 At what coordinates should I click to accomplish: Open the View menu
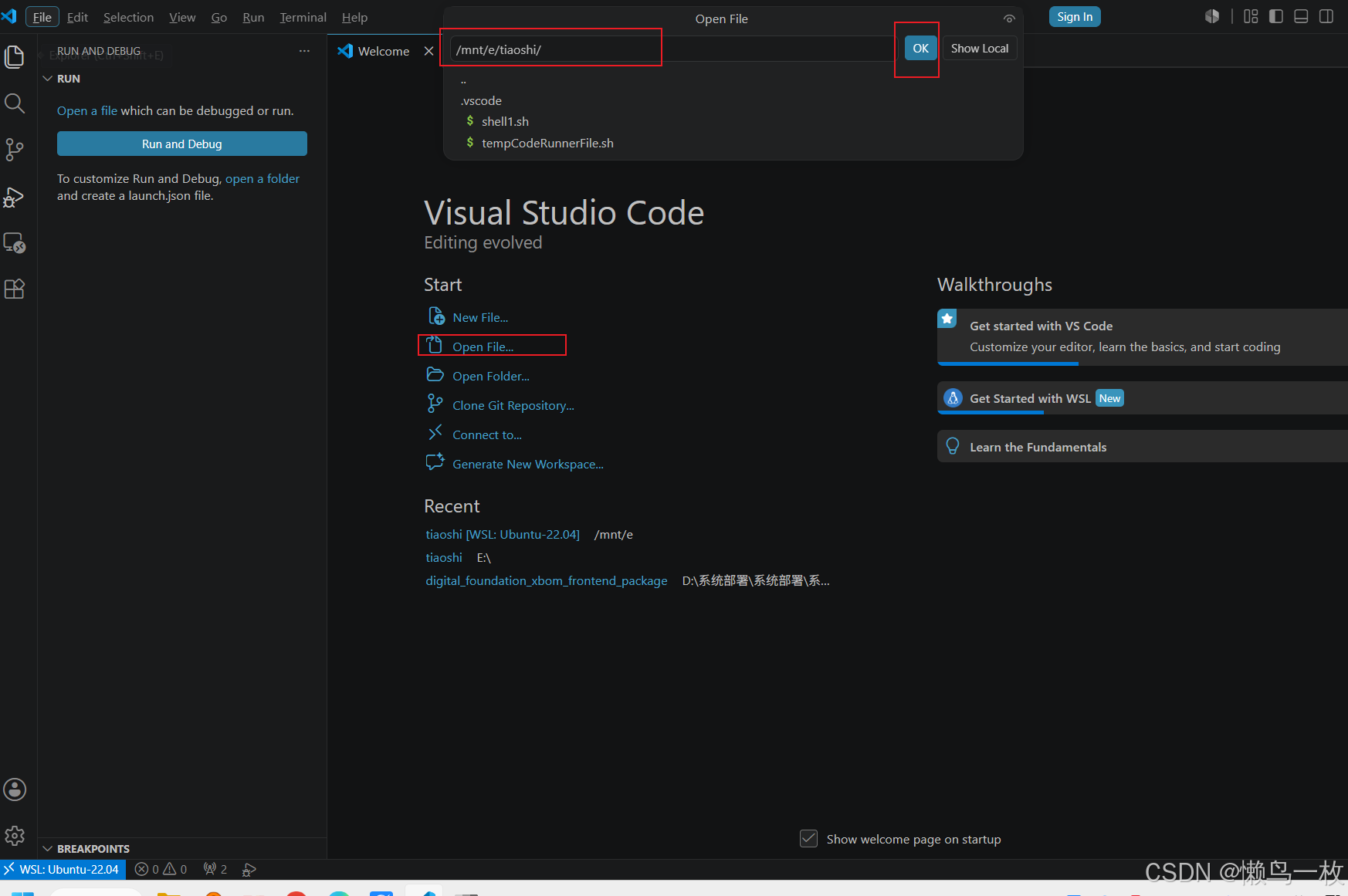(182, 17)
